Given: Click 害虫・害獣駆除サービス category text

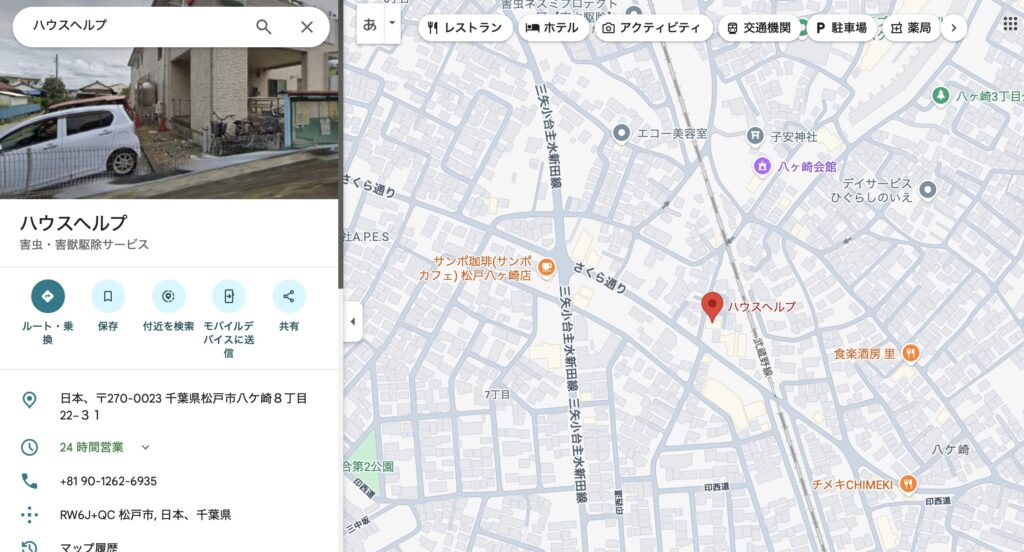Looking at the screenshot, I should click(x=84, y=244).
